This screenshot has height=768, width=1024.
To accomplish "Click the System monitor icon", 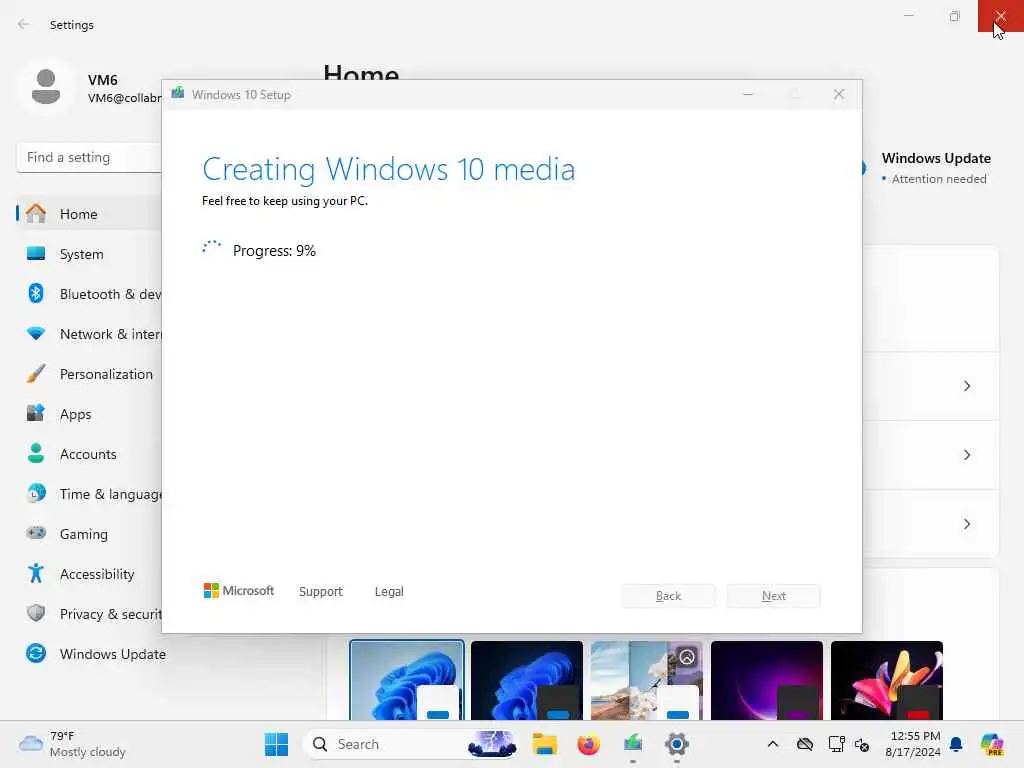I will (36, 253).
